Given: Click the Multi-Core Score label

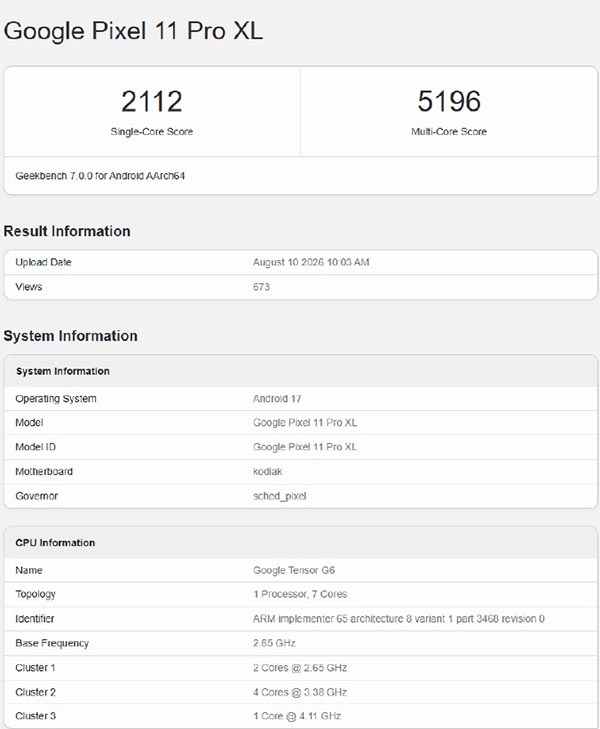Looking at the screenshot, I should [x=449, y=132].
